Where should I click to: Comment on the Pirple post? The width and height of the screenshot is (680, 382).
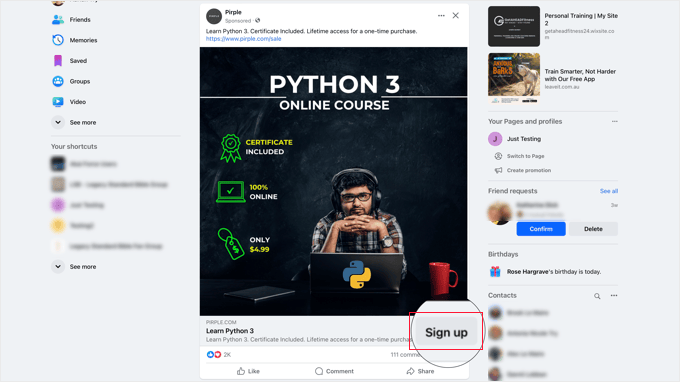tap(334, 371)
